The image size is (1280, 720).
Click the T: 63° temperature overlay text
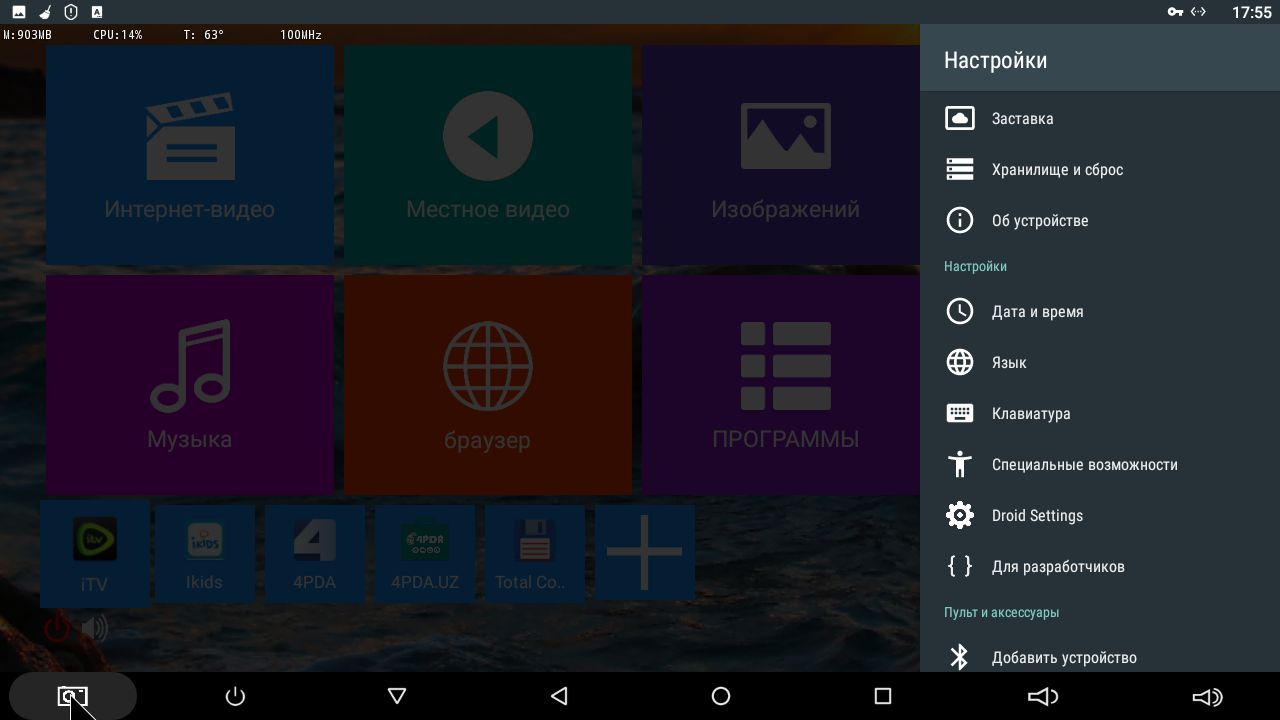coord(204,35)
